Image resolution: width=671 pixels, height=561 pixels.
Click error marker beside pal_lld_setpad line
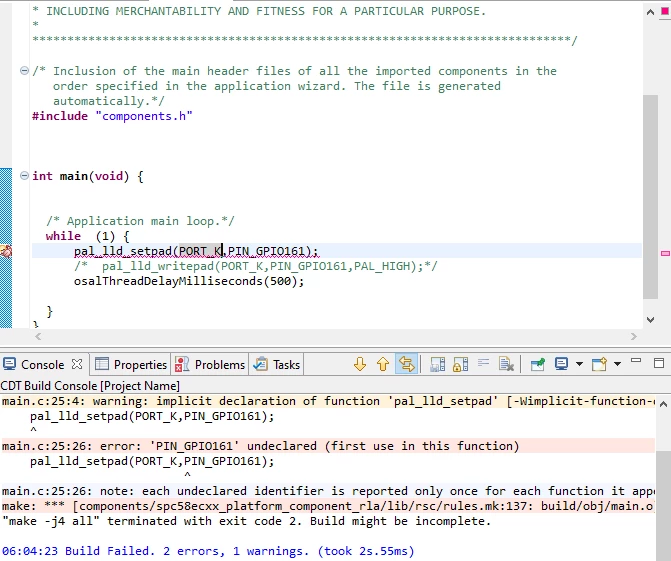click(x=6, y=251)
